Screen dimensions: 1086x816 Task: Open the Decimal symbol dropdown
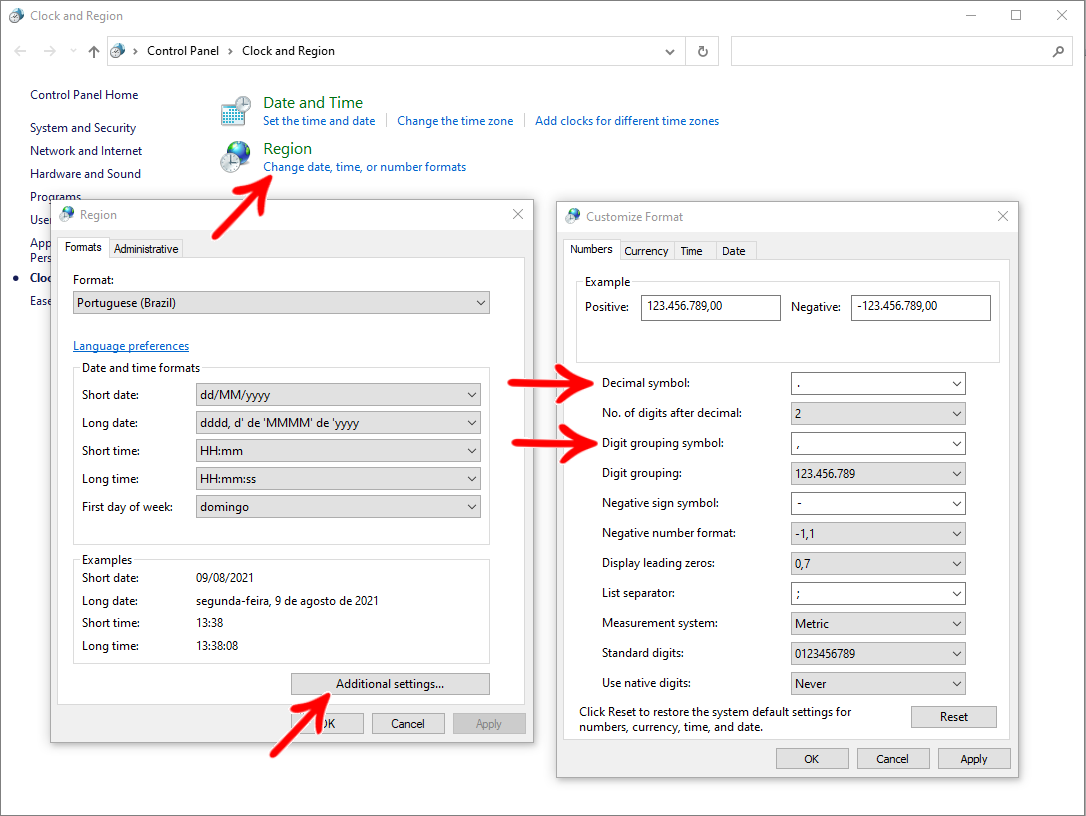(878, 384)
